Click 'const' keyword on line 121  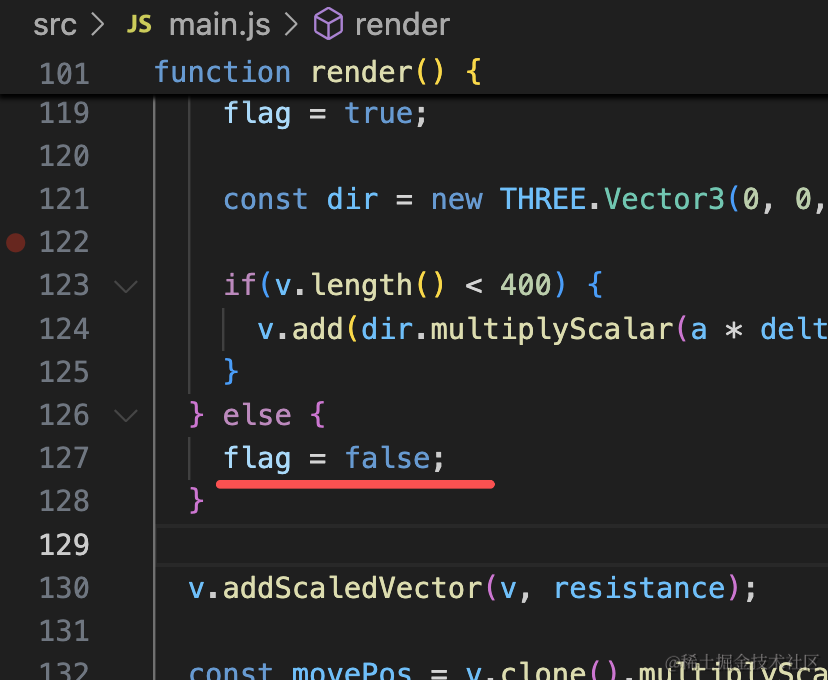[x=266, y=200]
